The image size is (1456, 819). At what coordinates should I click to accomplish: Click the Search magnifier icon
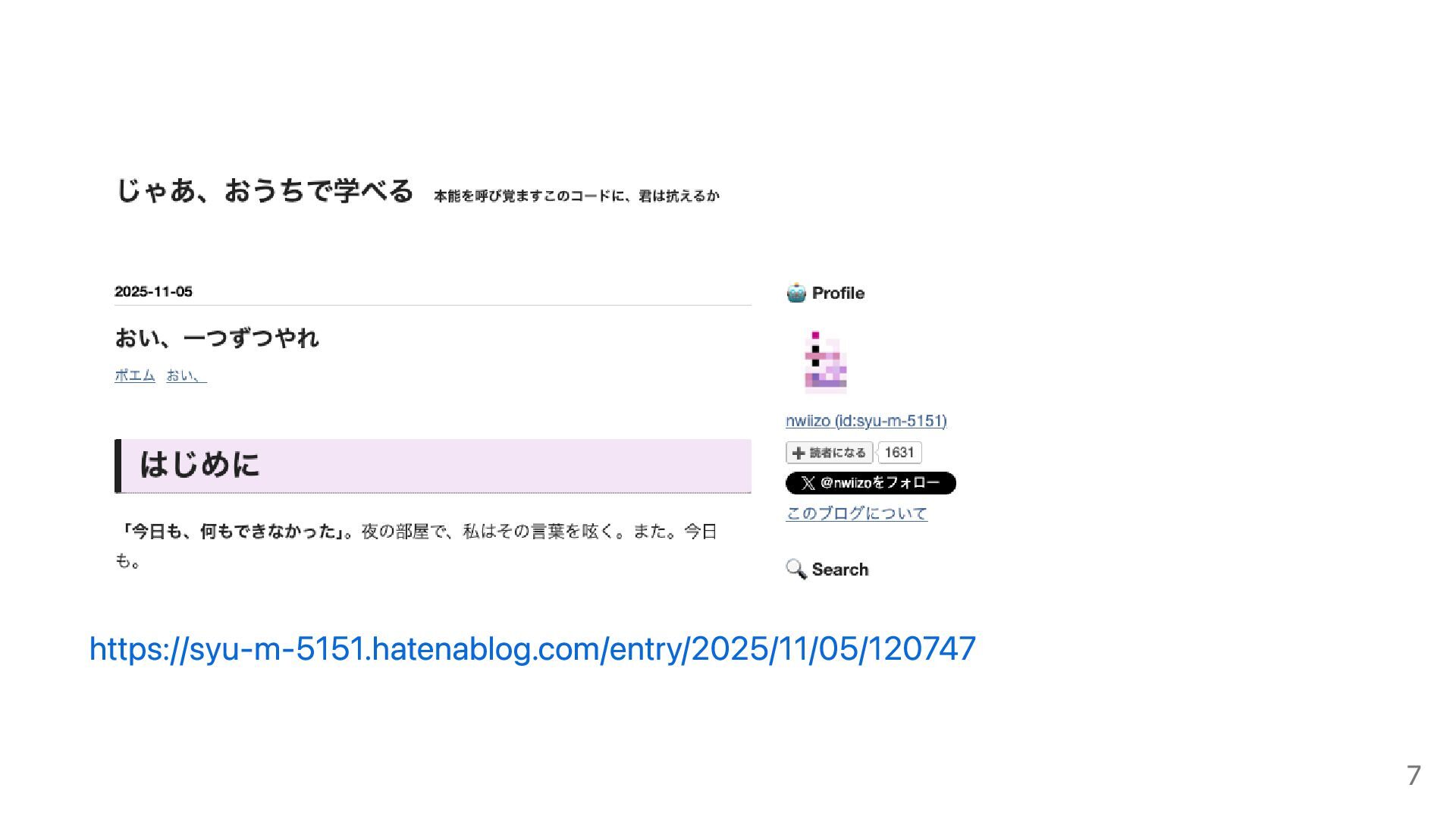pyautogui.click(x=796, y=570)
